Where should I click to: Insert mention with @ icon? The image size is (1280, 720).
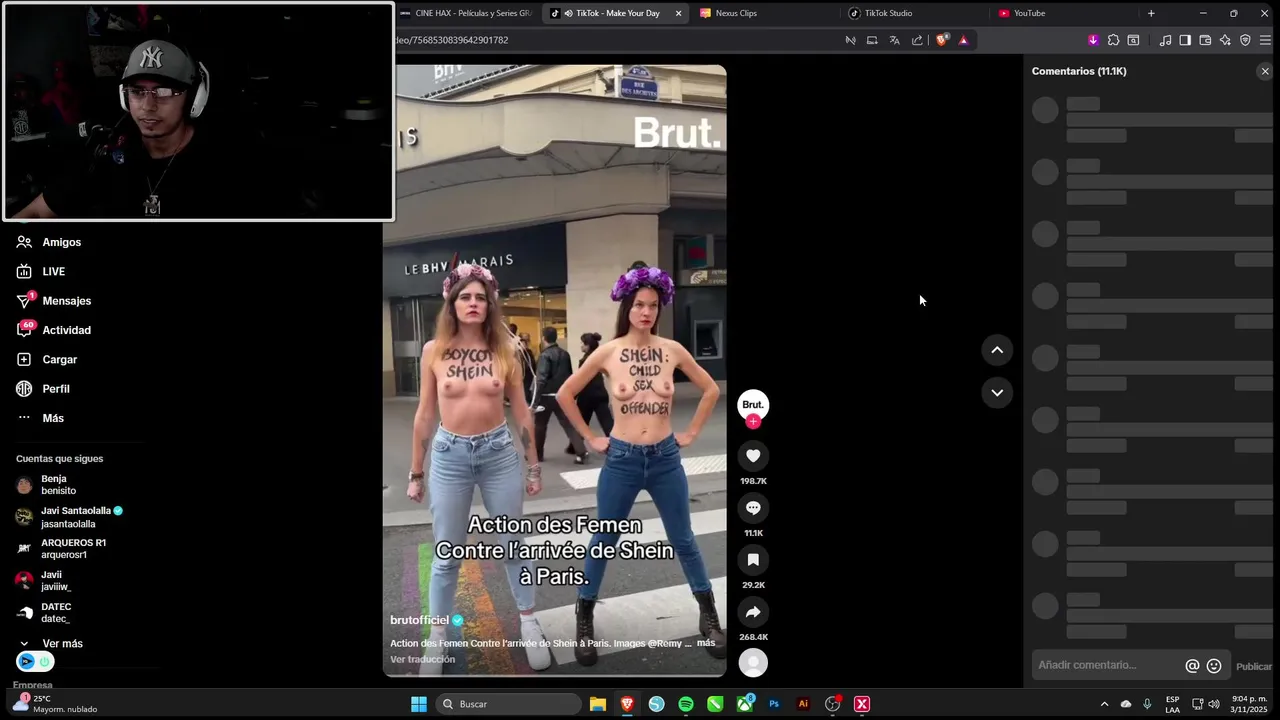(1192, 666)
